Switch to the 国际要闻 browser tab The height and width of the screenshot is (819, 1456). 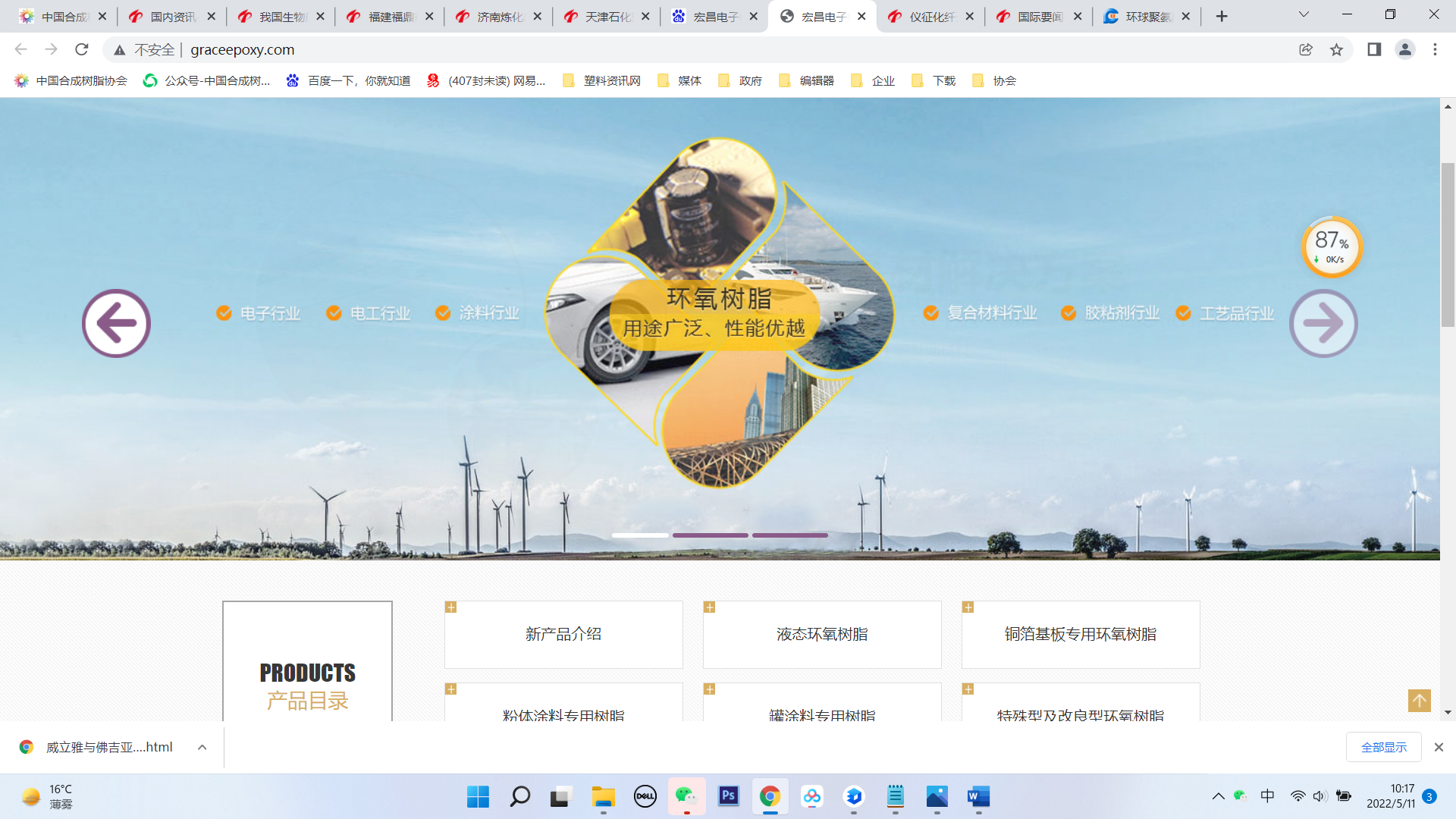(x=1039, y=15)
